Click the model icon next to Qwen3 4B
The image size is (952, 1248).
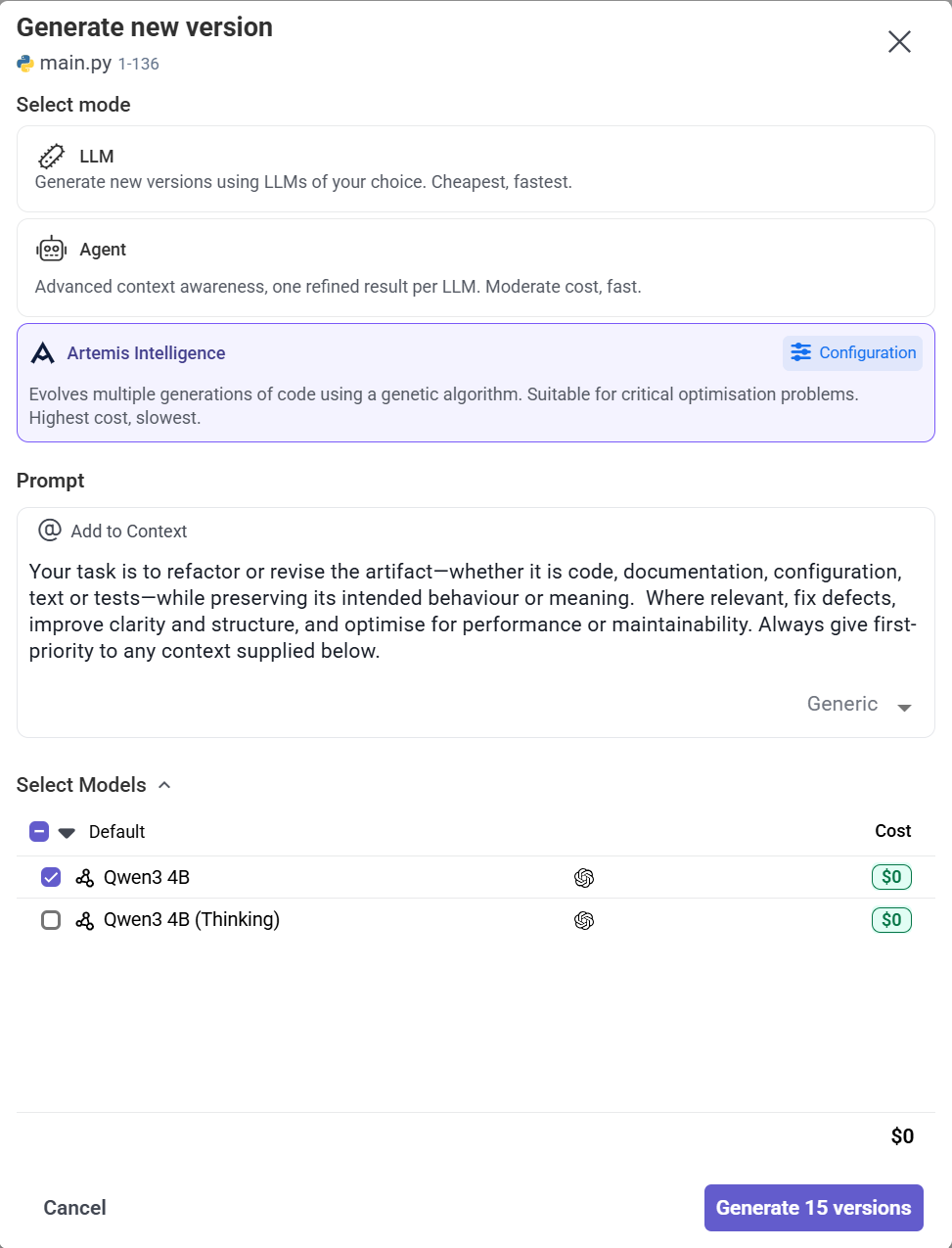(85, 878)
